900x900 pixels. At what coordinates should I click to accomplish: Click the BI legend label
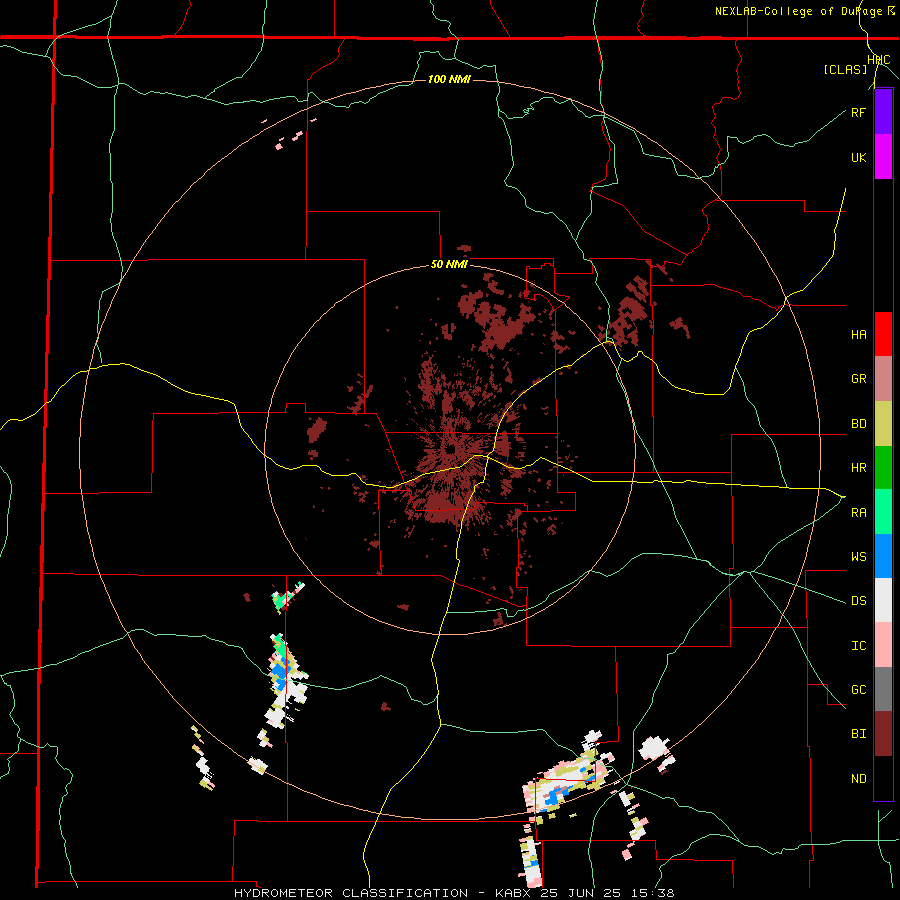(859, 734)
